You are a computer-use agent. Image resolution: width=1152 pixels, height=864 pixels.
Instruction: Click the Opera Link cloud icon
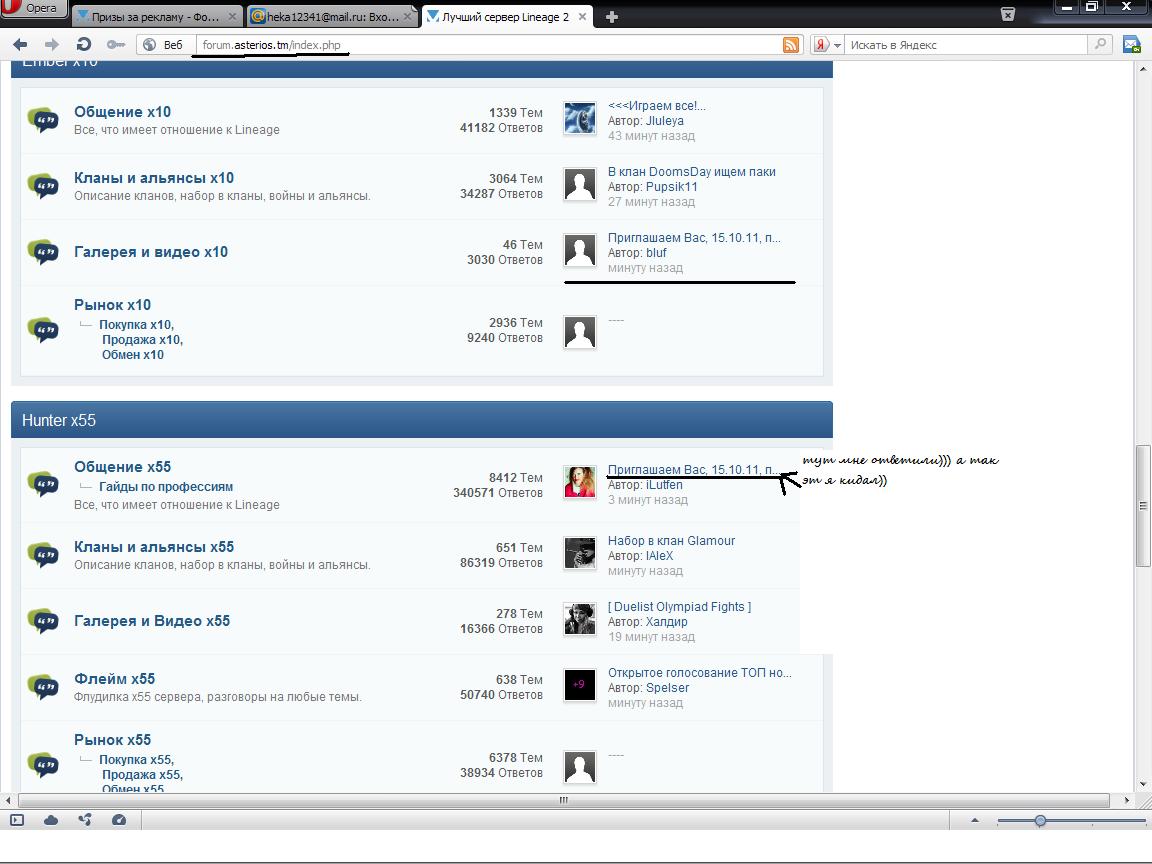(51, 820)
